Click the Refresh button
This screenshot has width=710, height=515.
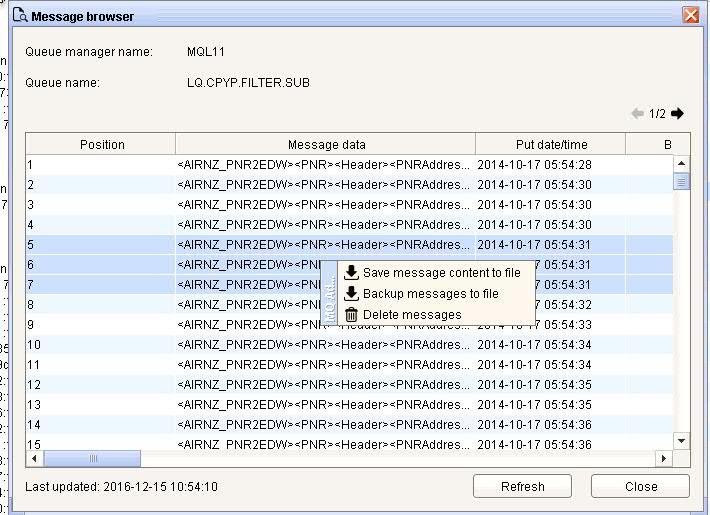(x=523, y=486)
